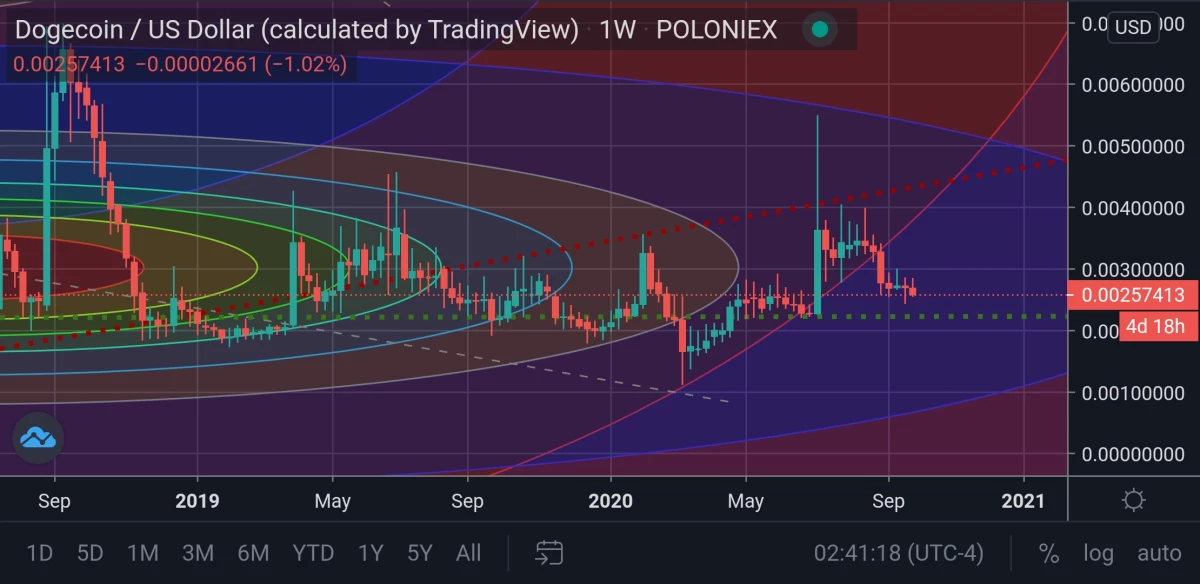Open the go-to-date calendar icon
The image size is (1200, 584).
coord(549,552)
